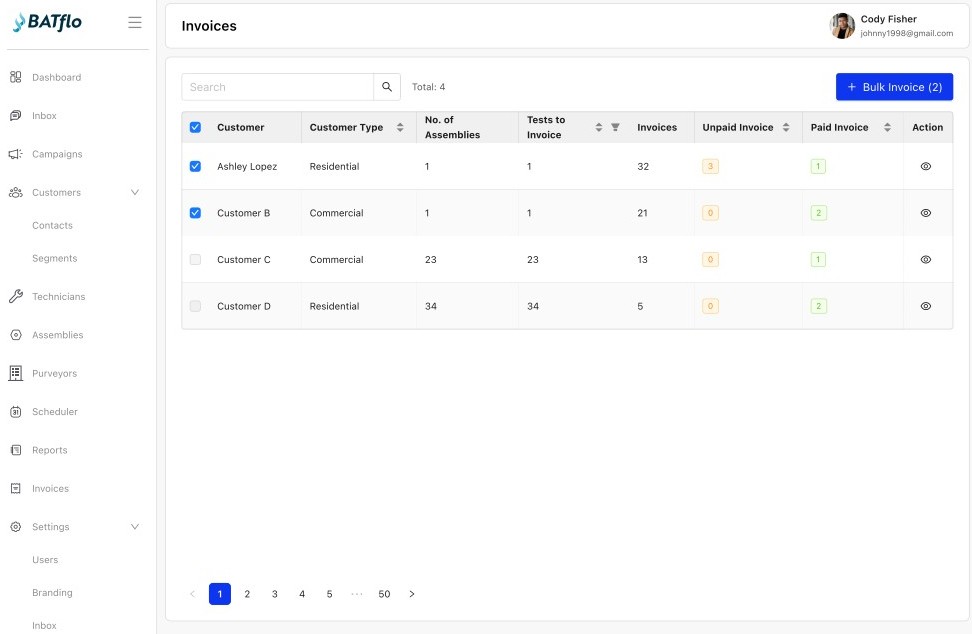Open the Technicians section
Screen dimensions: 972x634
59,296
